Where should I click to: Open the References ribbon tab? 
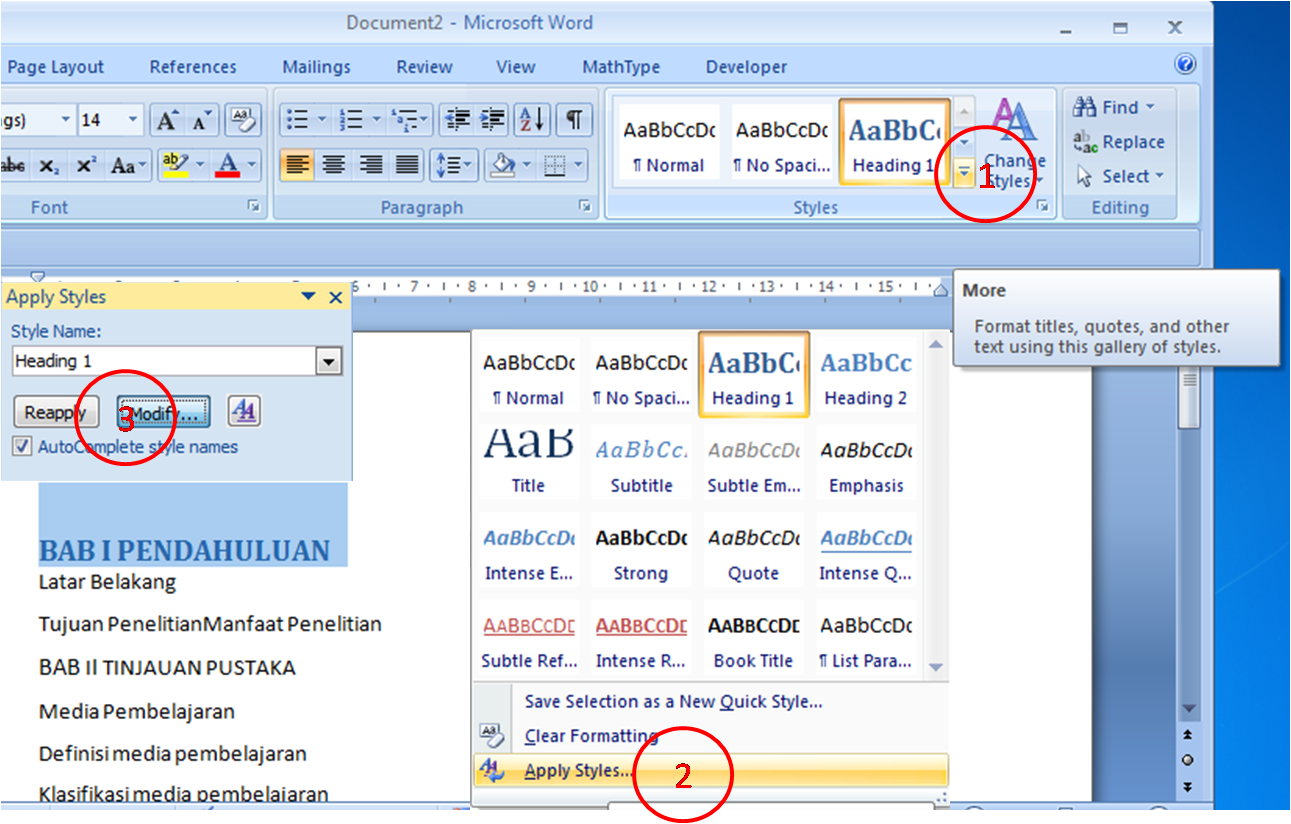tap(193, 67)
